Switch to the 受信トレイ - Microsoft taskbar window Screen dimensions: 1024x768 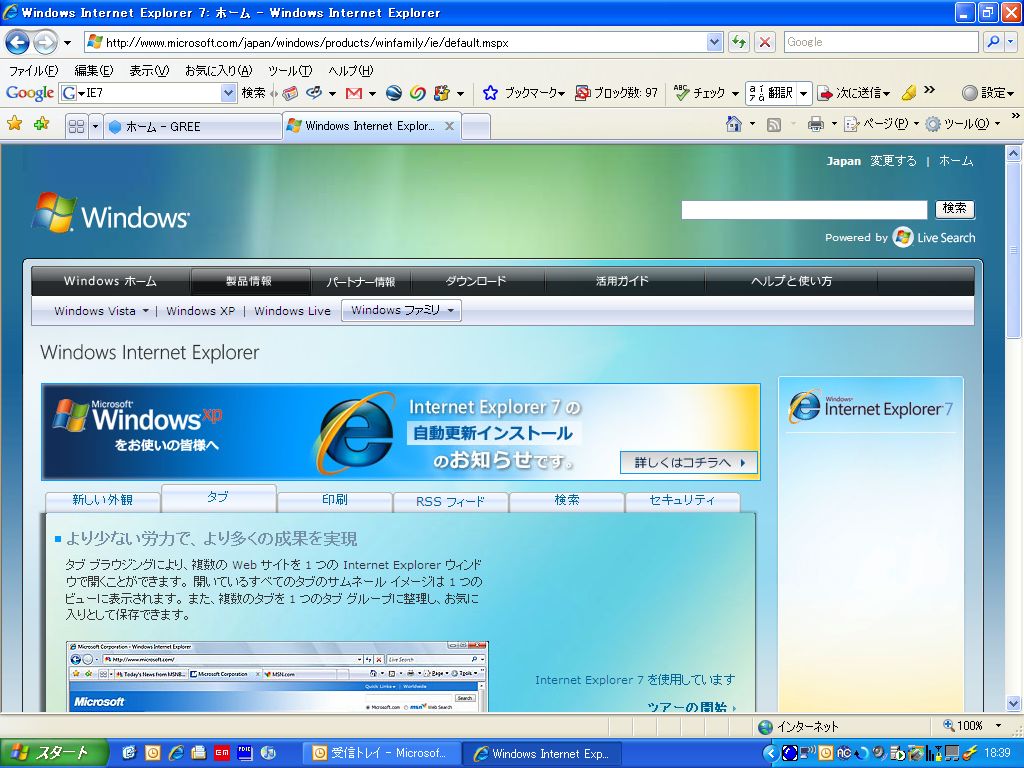click(x=381, y=753)
